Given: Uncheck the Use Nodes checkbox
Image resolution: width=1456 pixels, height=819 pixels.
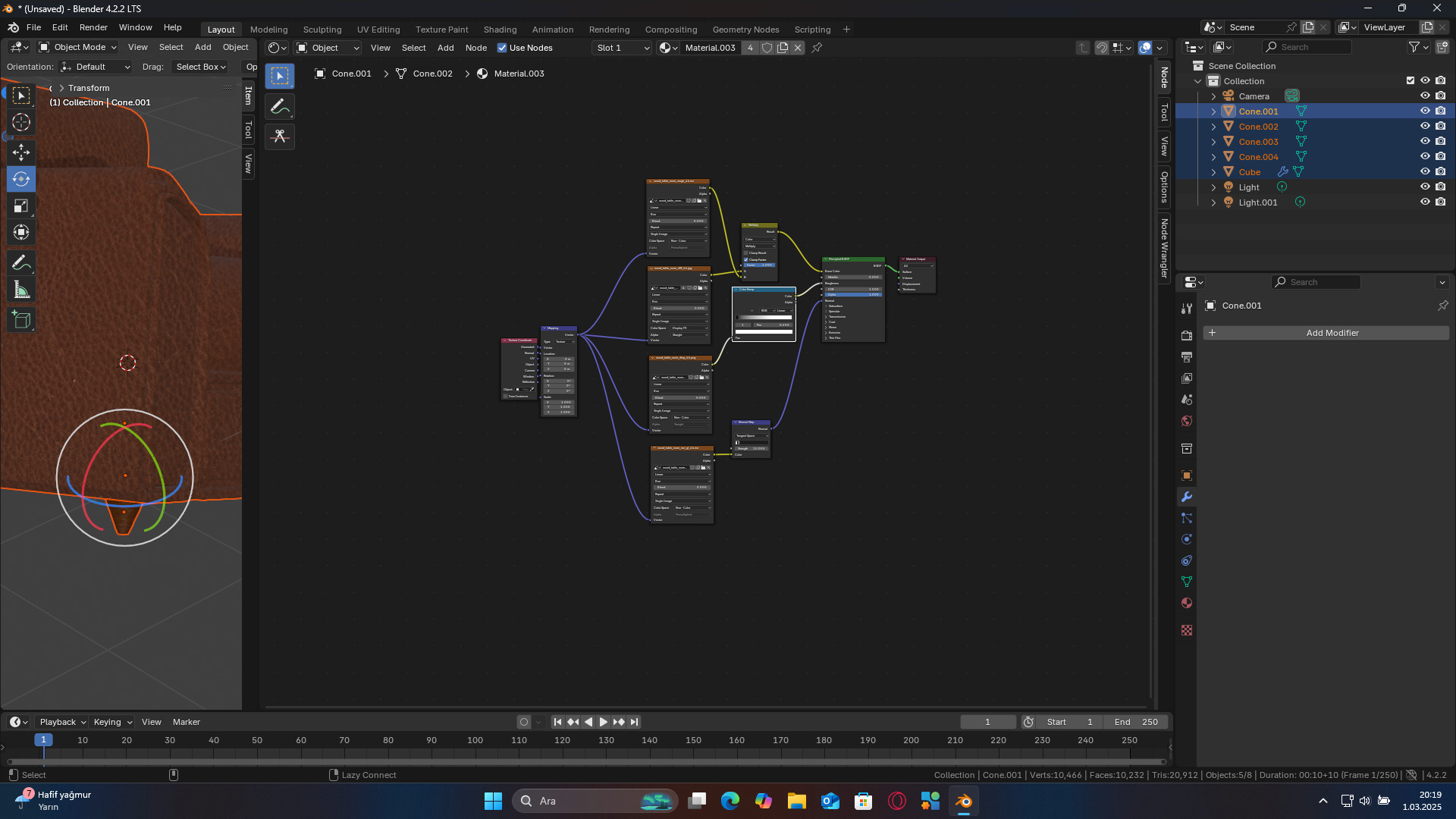Looking at the screenshot, I should click(502, 48).
